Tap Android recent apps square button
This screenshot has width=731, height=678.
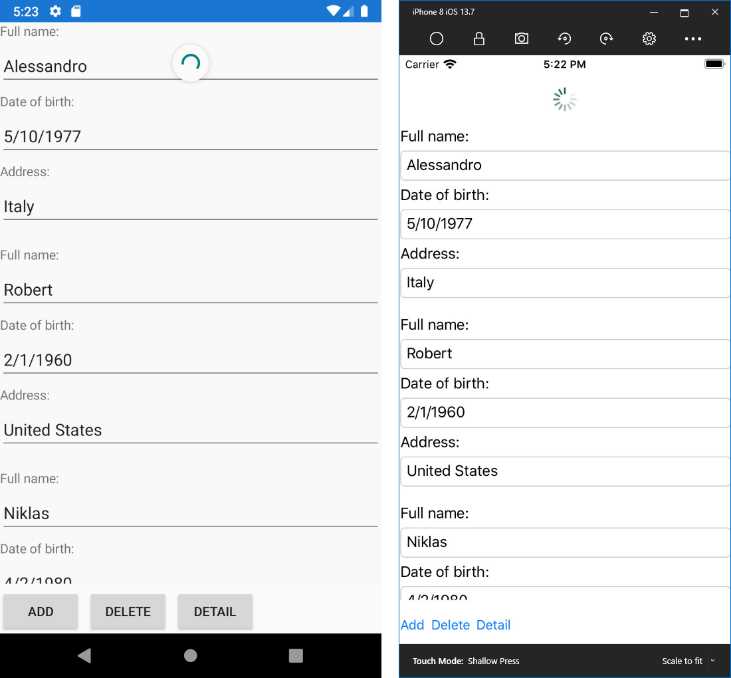tap(296, 656)
